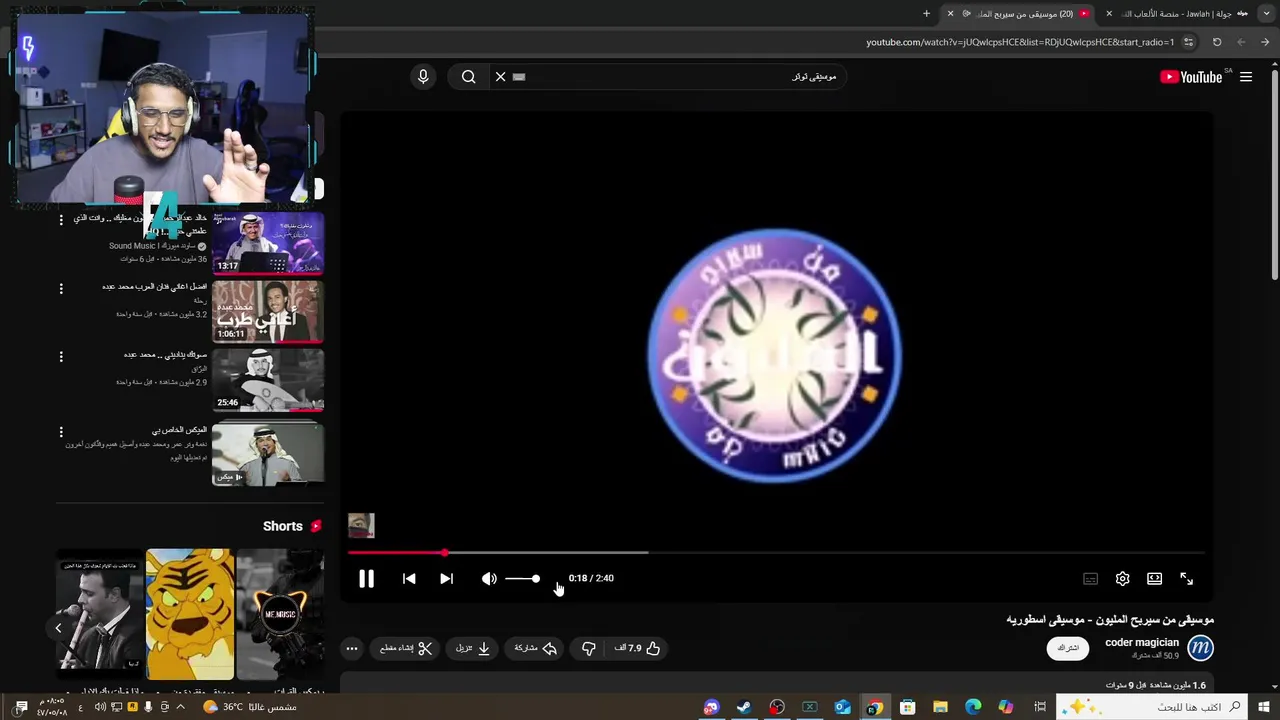Skip to the previous video
This screenshot has height=720, width=1280.
pyautogui.click(x=409, y=578)
